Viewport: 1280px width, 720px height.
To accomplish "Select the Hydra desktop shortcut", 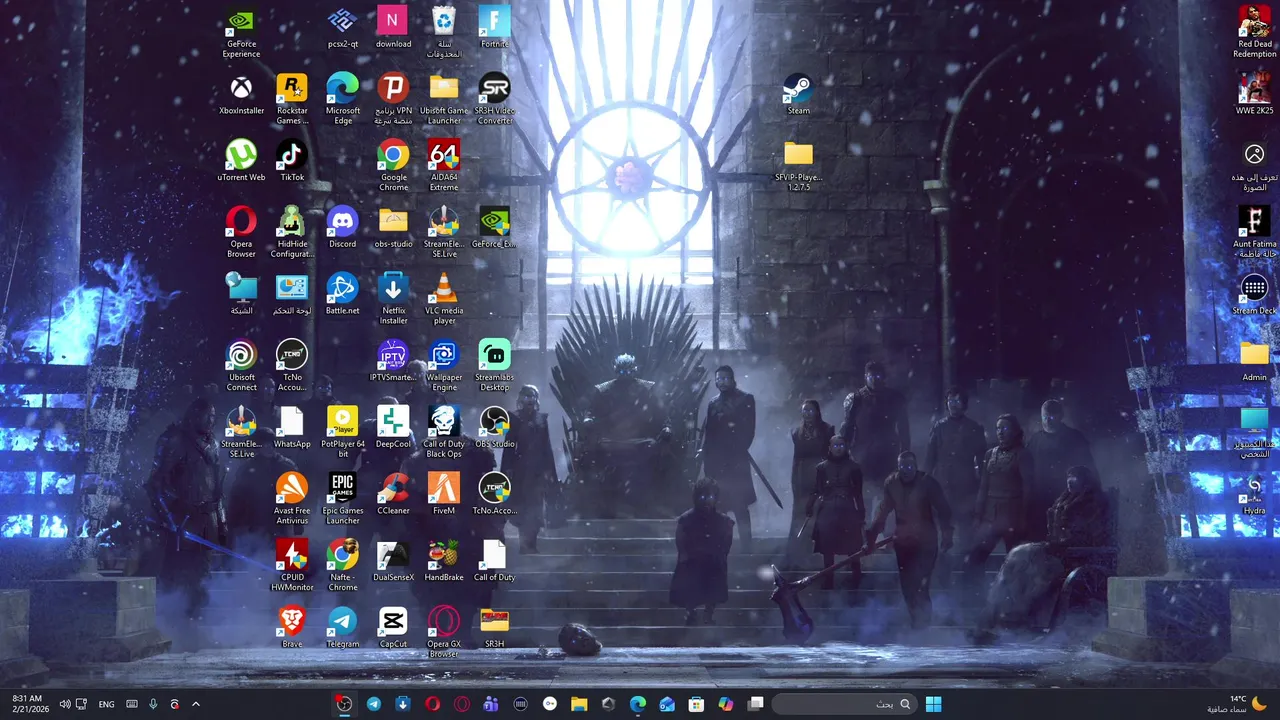I will (1254, 495).
